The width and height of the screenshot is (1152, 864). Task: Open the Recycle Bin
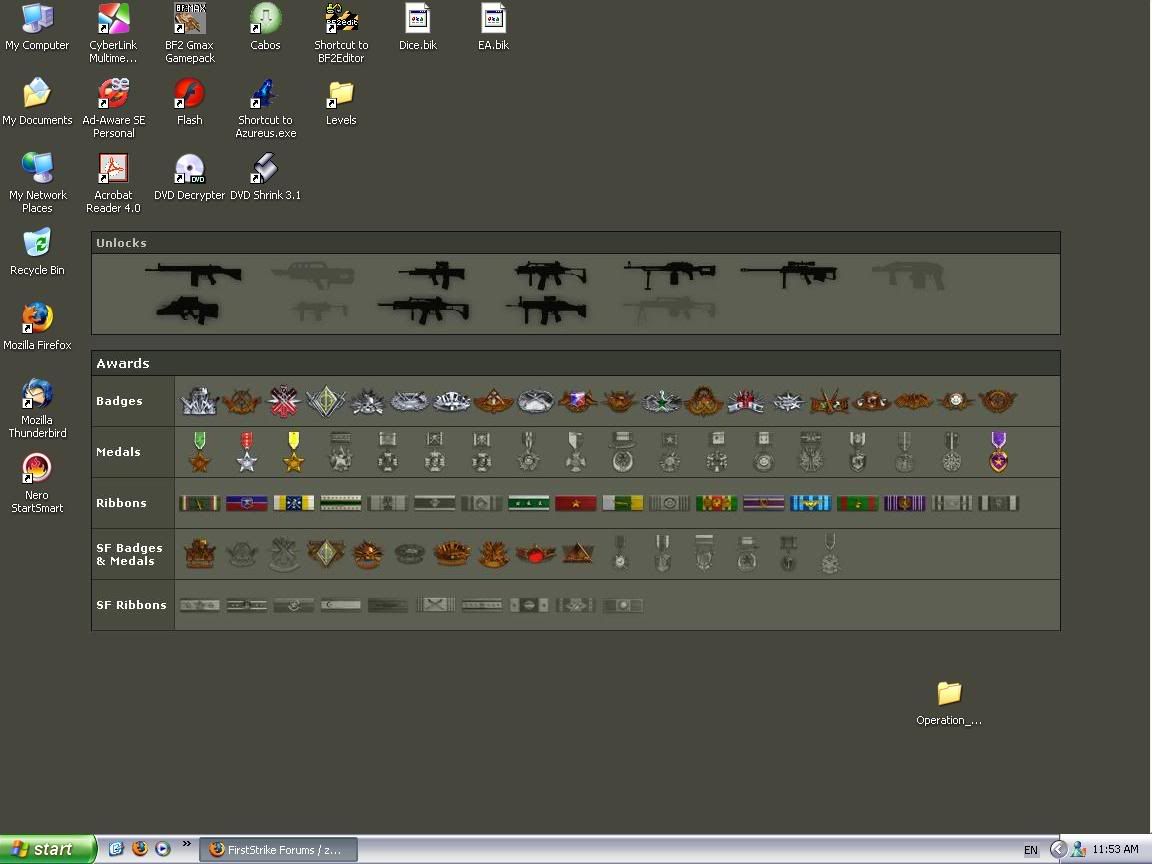pyautogui.click(x=37, y=252)
